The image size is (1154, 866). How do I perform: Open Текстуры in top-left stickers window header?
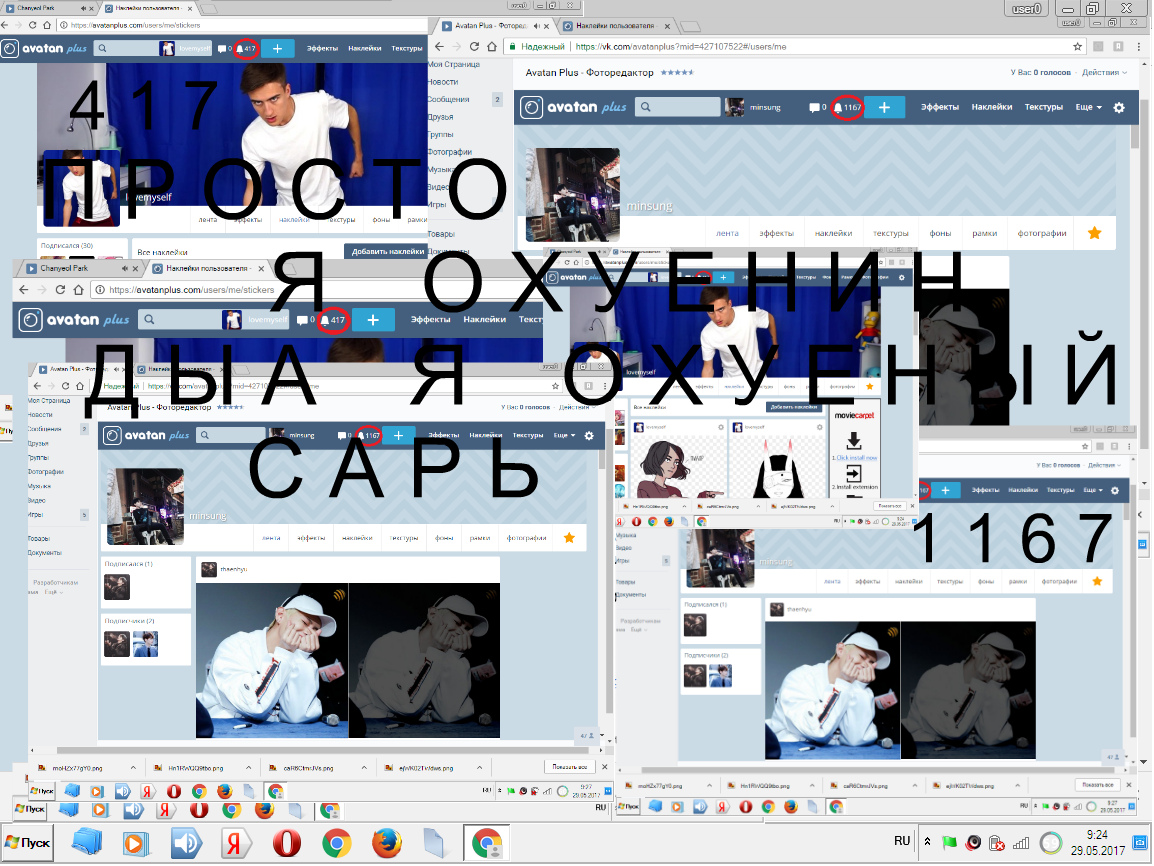point(407,49)
